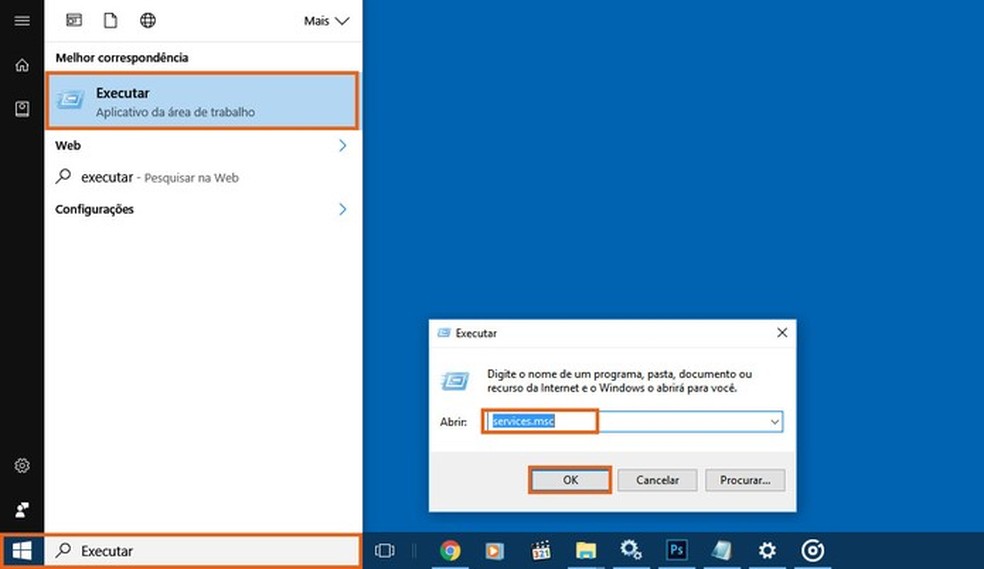Screen dimensions: 984x569
Task: Click the Configurações section heading
Action: (94, 209)
